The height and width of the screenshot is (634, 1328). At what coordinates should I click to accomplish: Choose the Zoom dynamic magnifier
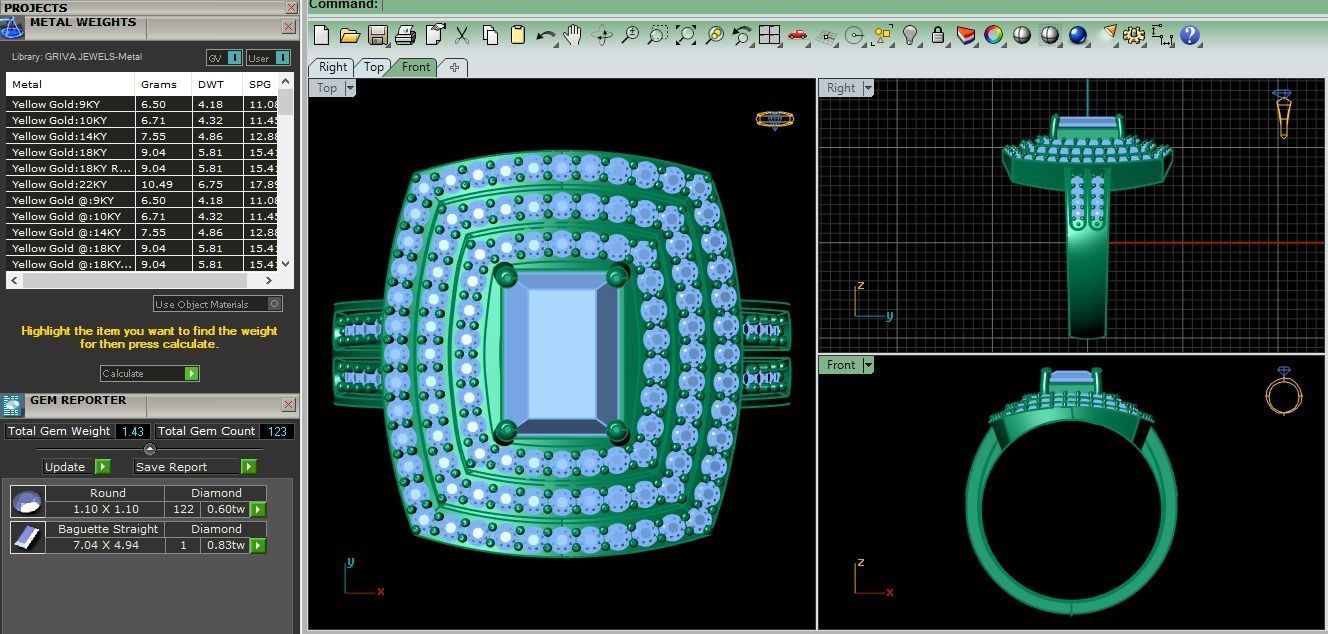630,36
